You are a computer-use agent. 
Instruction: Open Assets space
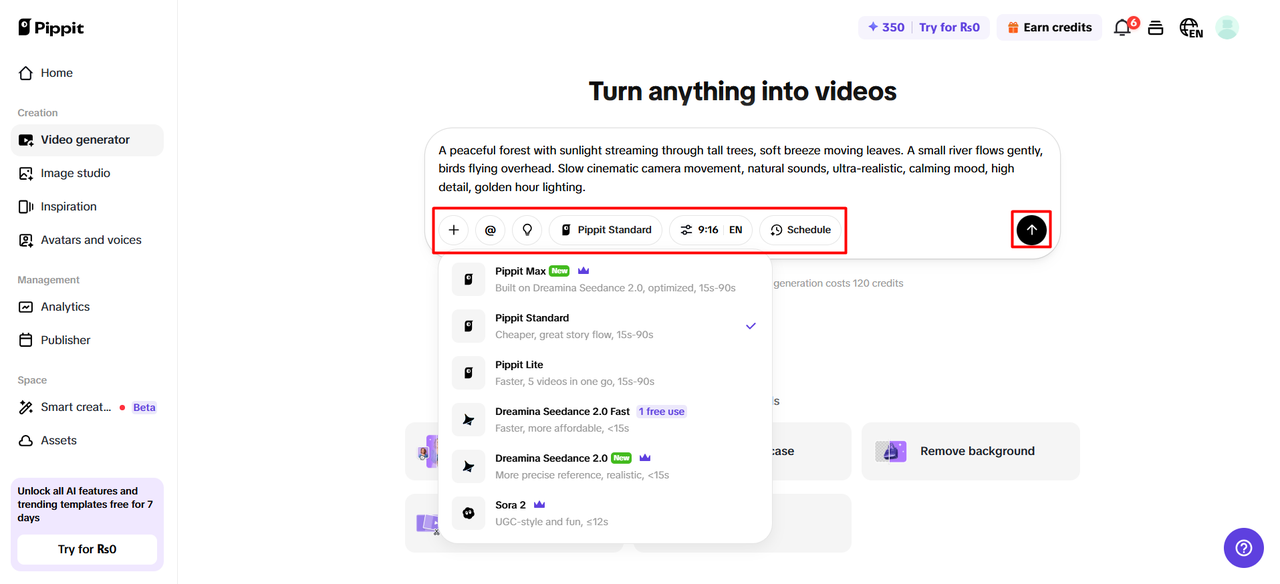[87, 440]
